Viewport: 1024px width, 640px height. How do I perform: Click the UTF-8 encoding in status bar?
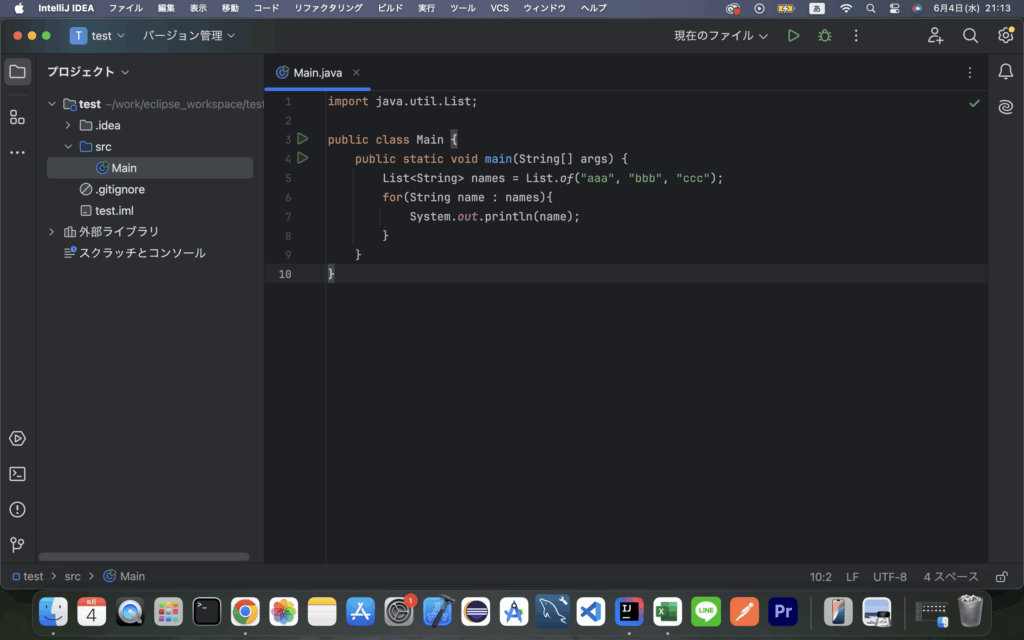coord(889,577)
